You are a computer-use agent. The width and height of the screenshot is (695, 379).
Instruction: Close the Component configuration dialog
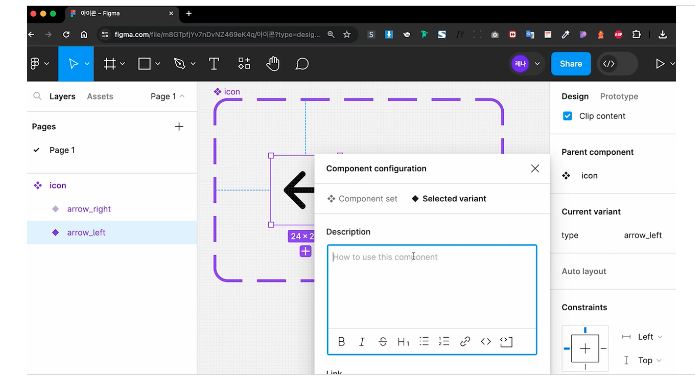coord(535,168)
